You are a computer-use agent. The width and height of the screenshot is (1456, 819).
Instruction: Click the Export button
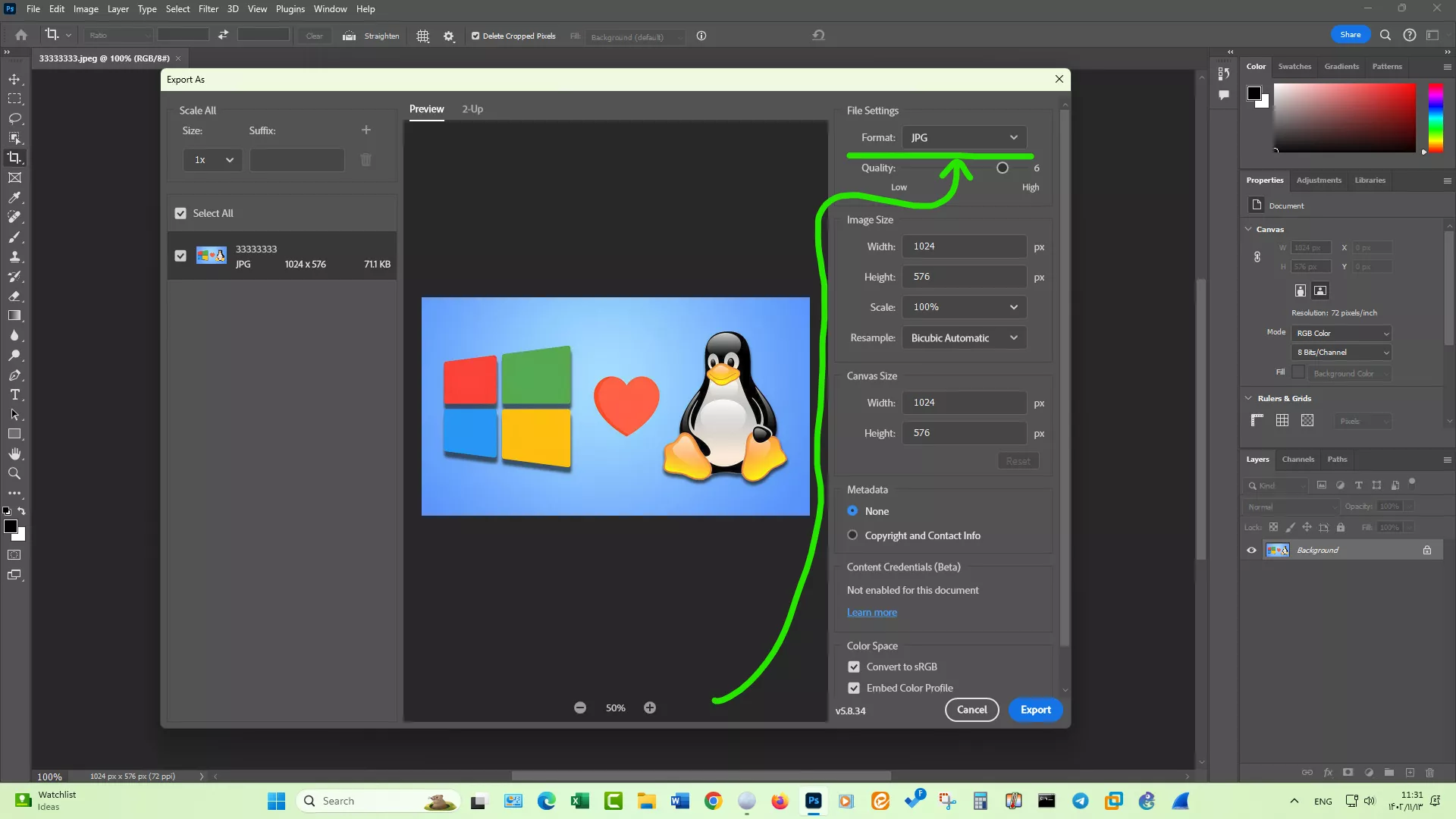click(1035, 710)
